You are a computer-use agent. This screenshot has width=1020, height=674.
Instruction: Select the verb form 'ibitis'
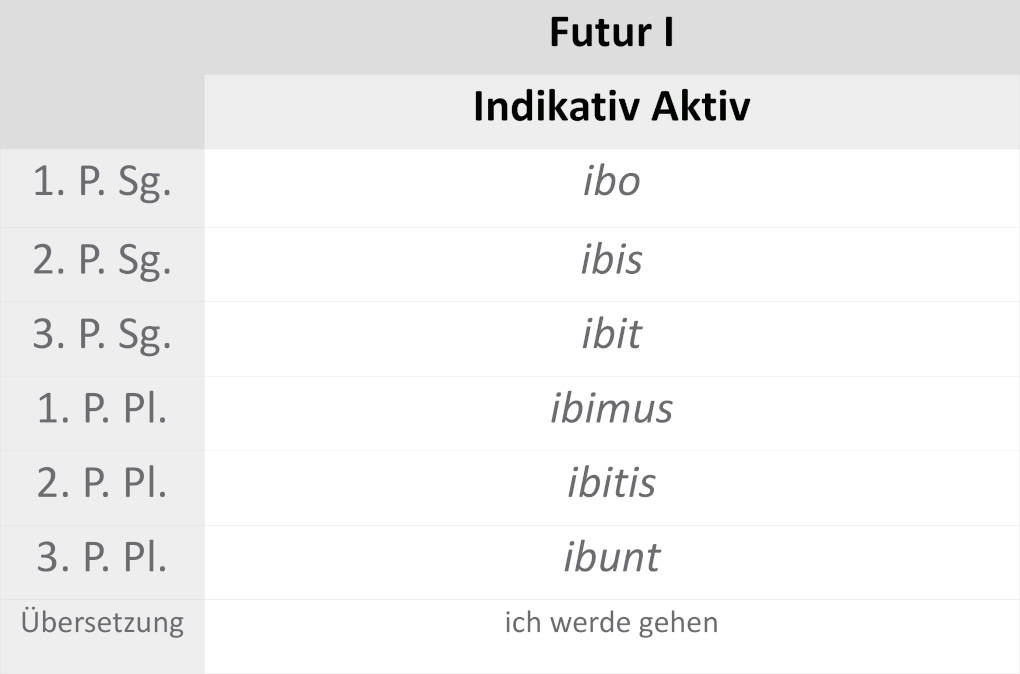click(x=611, y=484)
